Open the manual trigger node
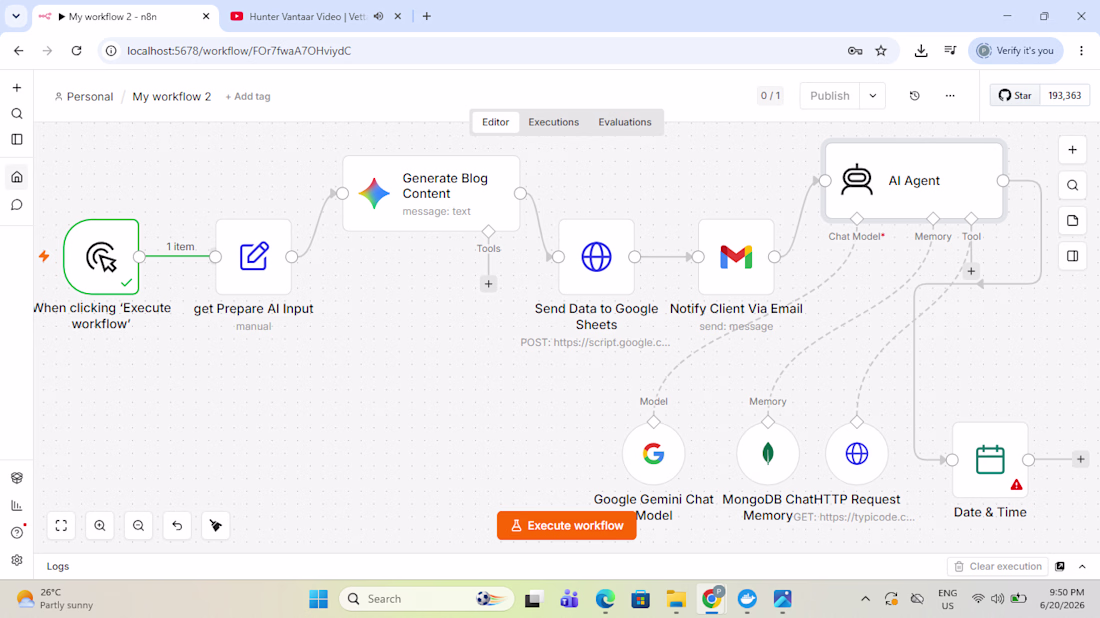The height and width of the screenshot is (618, 1100). (x=101, y=257)
